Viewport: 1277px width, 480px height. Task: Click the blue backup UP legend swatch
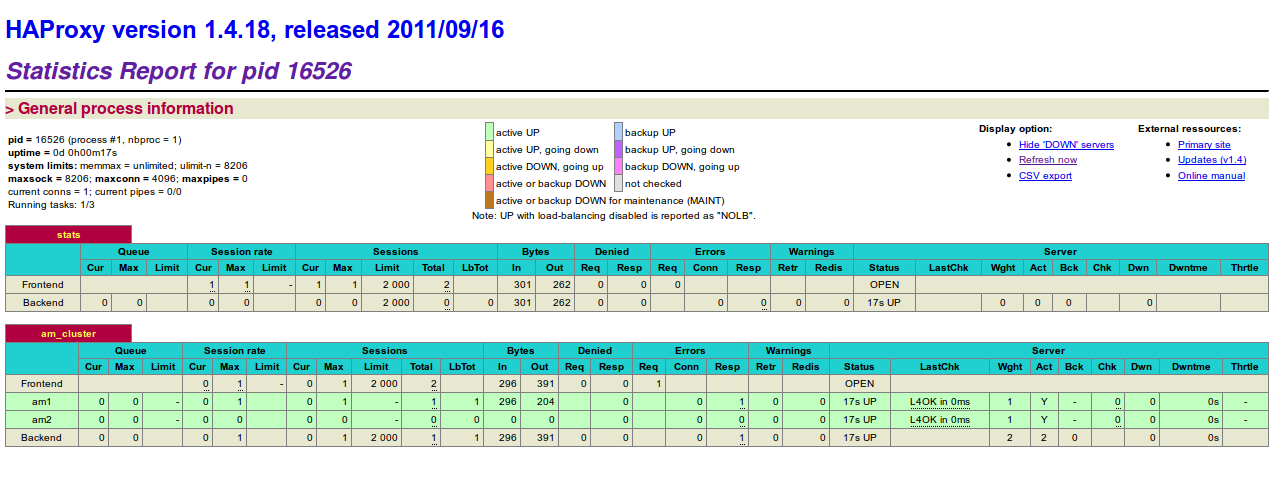pos(619,132)
